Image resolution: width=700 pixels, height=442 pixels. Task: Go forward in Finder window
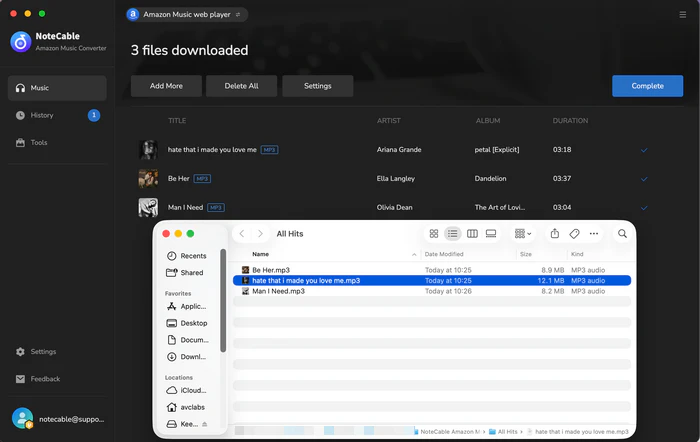(x=260, y=234)
